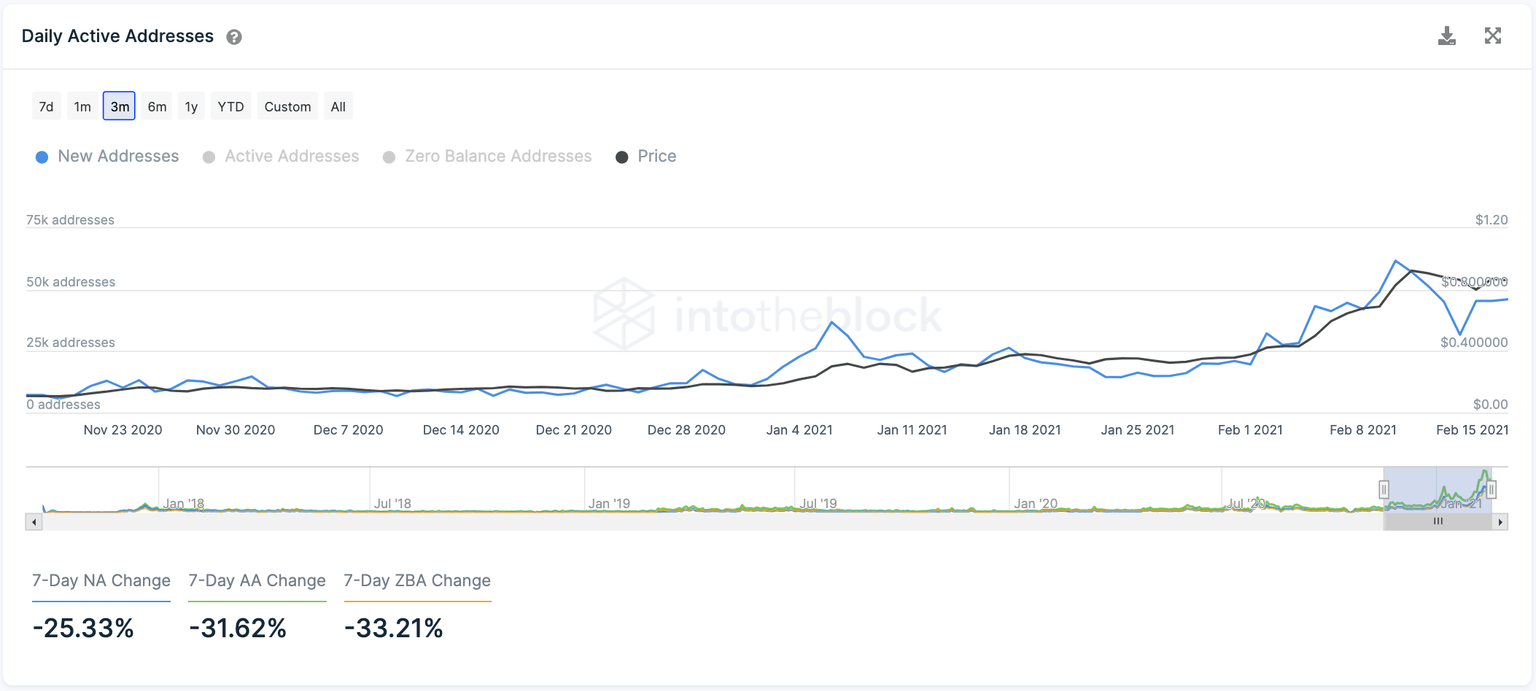Download the chart data
Viewport: 1536px width, 691px height.
click(x=1447, y=35)
